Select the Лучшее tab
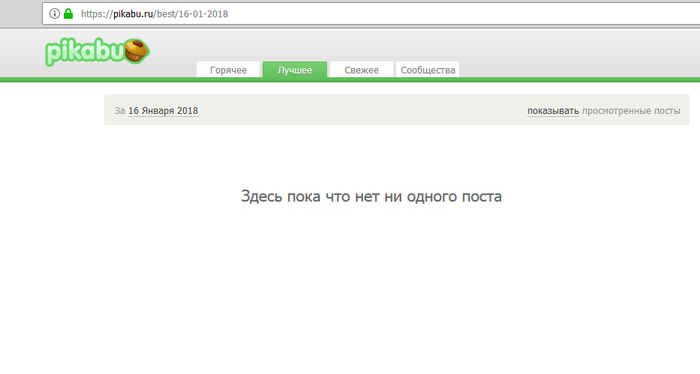Image resolution: width=700 pixels, height=374 pixels. (295, 70)
